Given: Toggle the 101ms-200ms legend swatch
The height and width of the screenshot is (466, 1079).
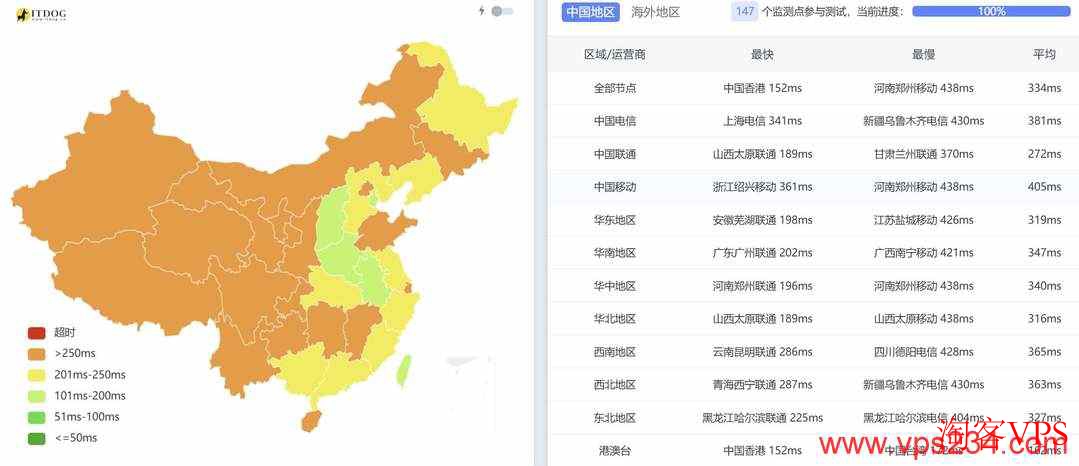Looking at the screenshot, I should pyautogui.click(x=37, y=396).
